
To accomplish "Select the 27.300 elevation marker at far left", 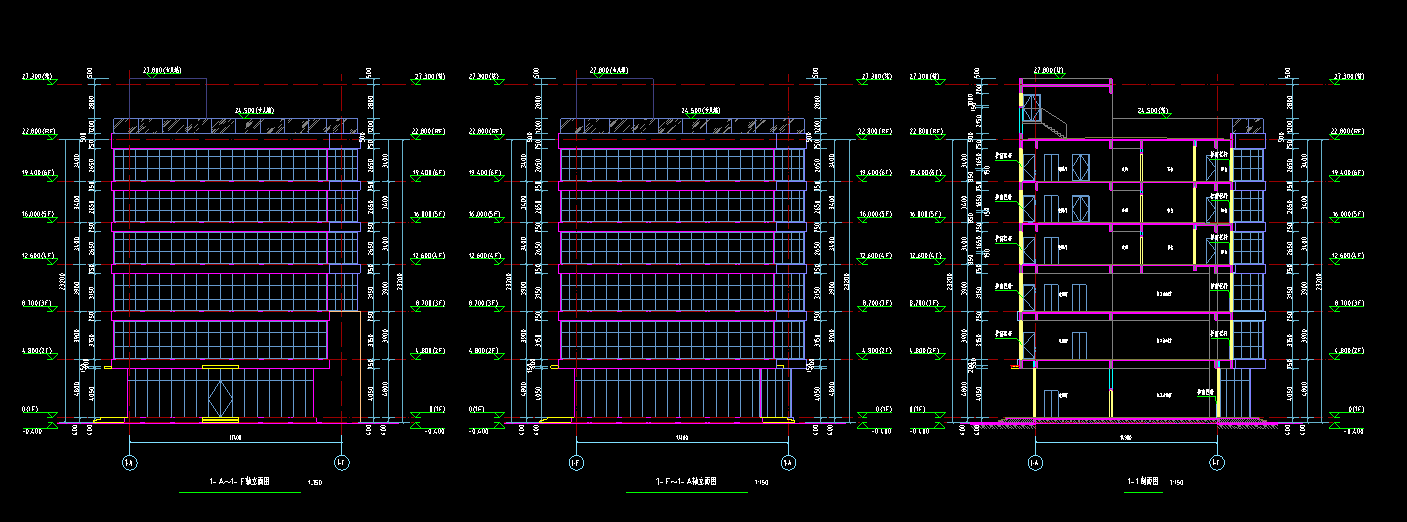I will click(37, 76).
